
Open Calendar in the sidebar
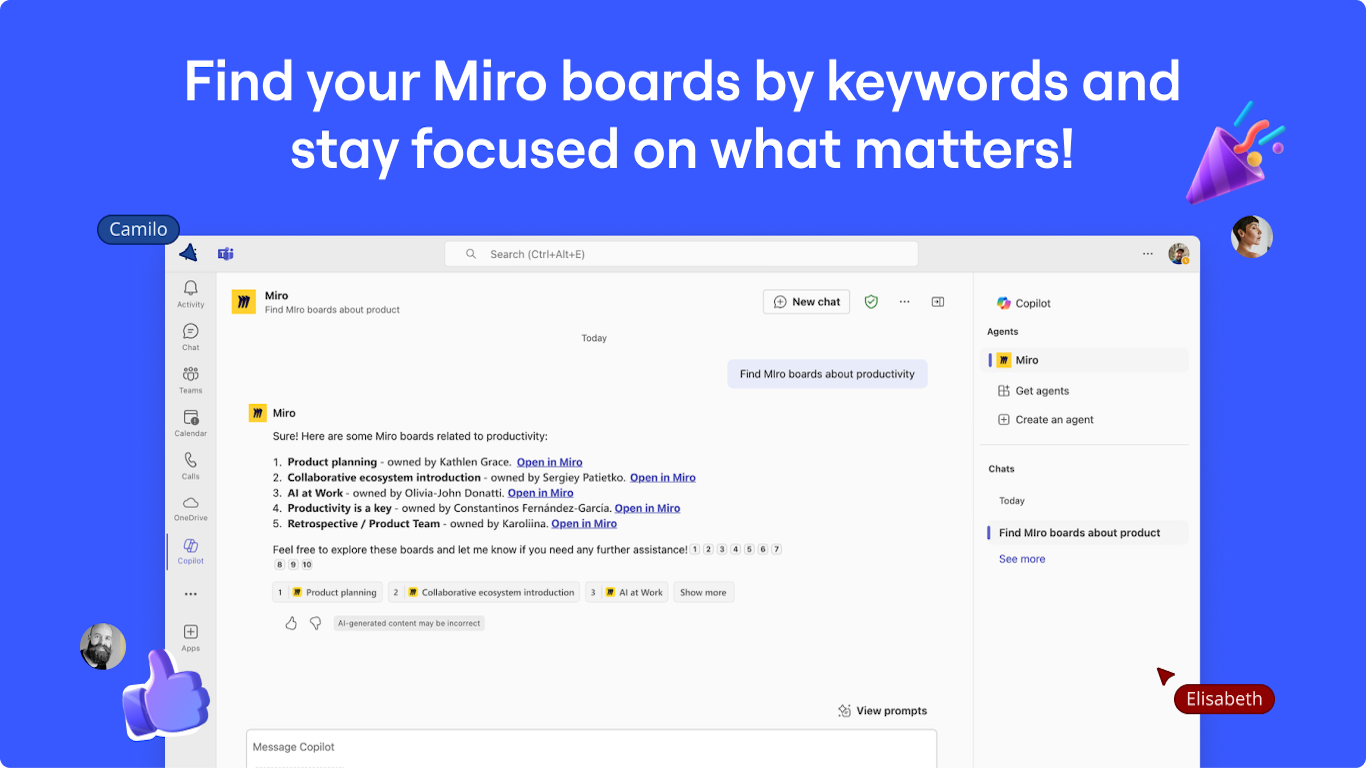(x=190, y=422)
